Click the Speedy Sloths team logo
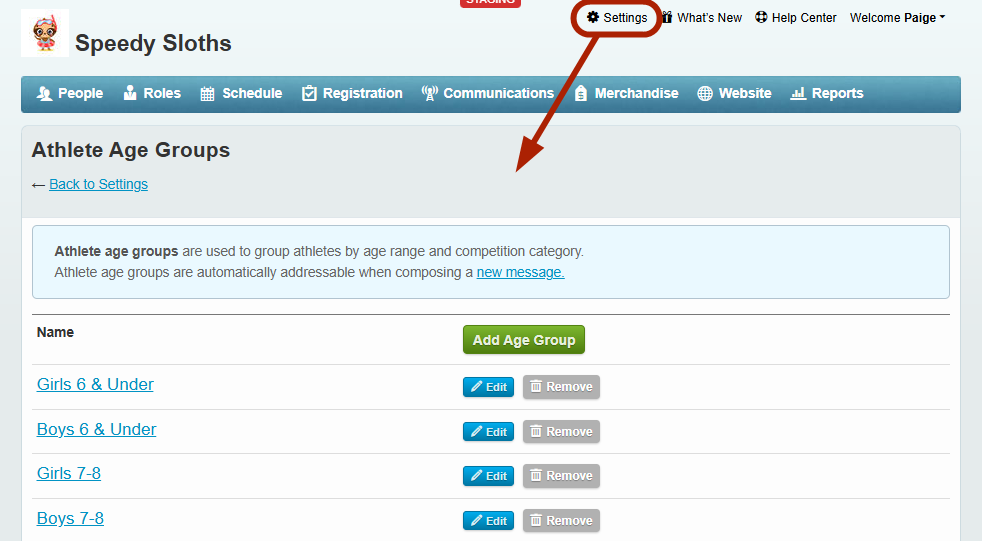The image size is (982, 541). (x=45, y=34)
